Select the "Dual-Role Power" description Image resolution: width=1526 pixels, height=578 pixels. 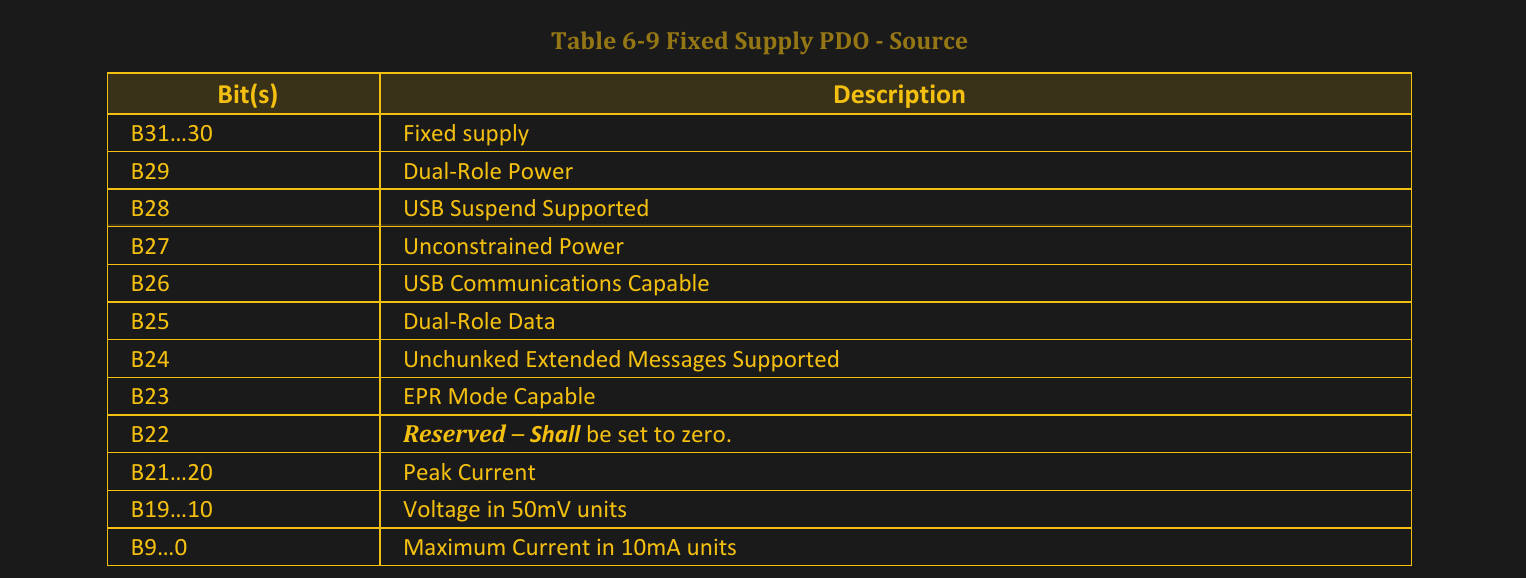(x=487, y=171)
